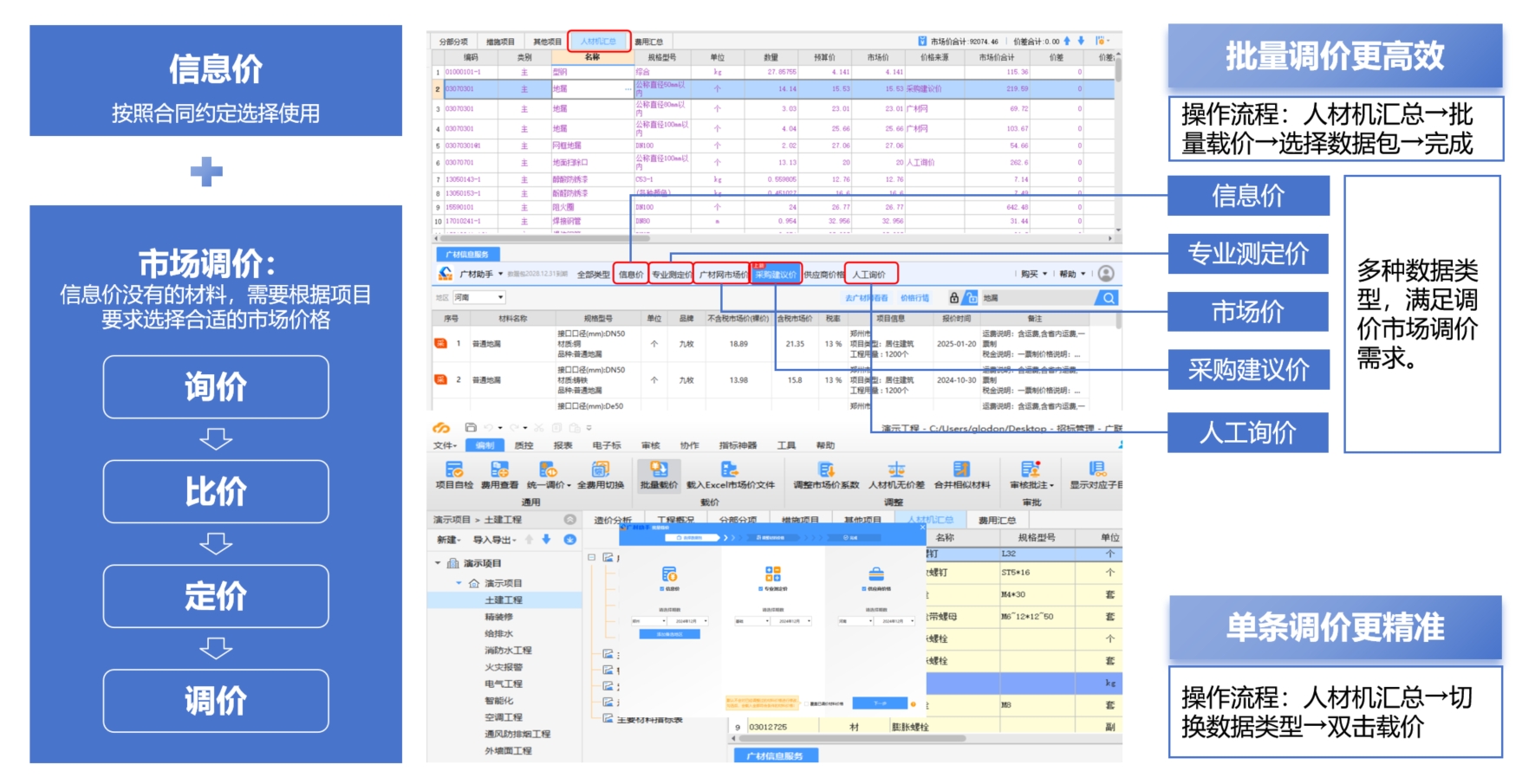Toggle the 专业测定价 checkbox in dialog
This screenshot has width=1535, height=784.
(x=761, y=589)
